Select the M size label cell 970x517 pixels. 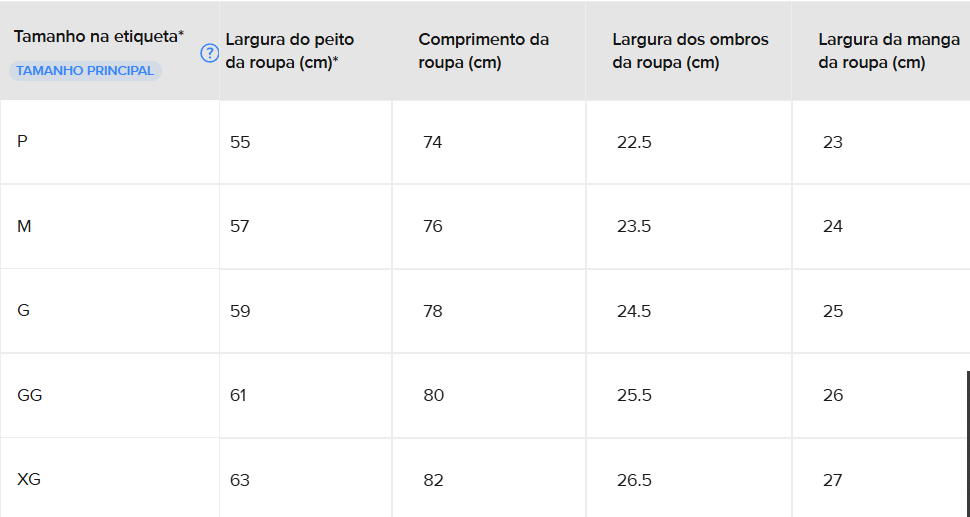109,226
